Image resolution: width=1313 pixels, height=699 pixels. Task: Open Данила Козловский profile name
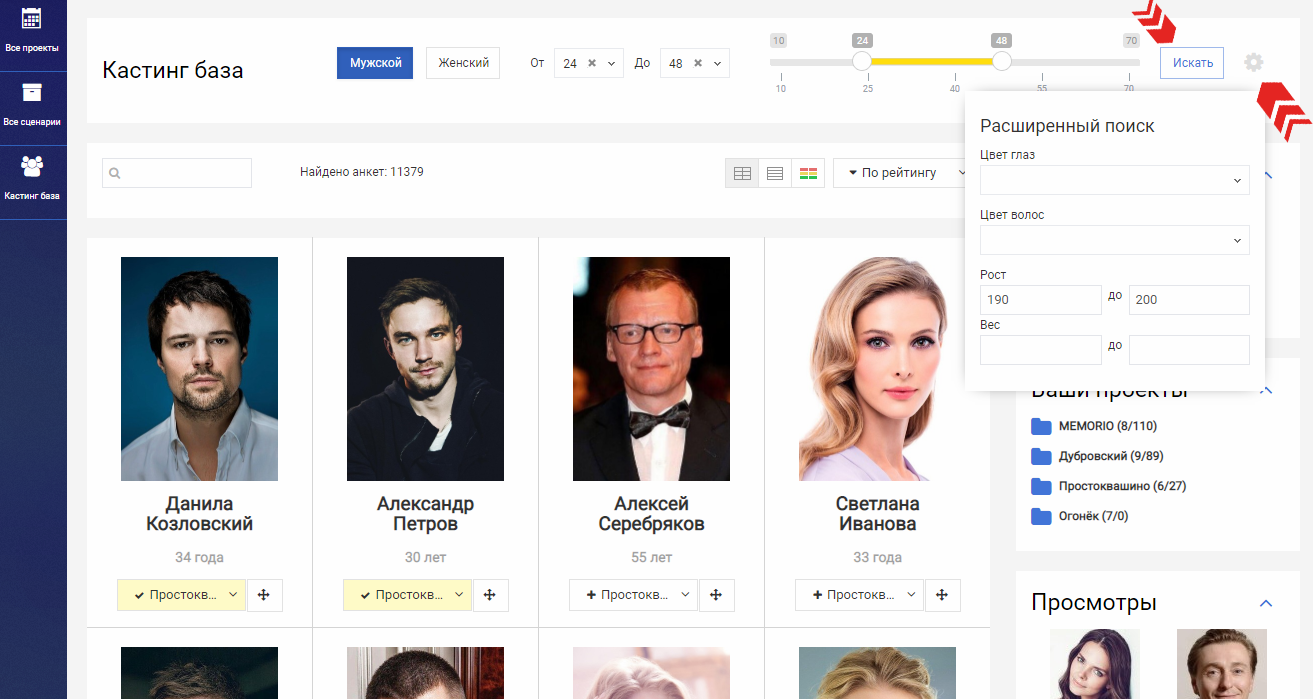199,514
